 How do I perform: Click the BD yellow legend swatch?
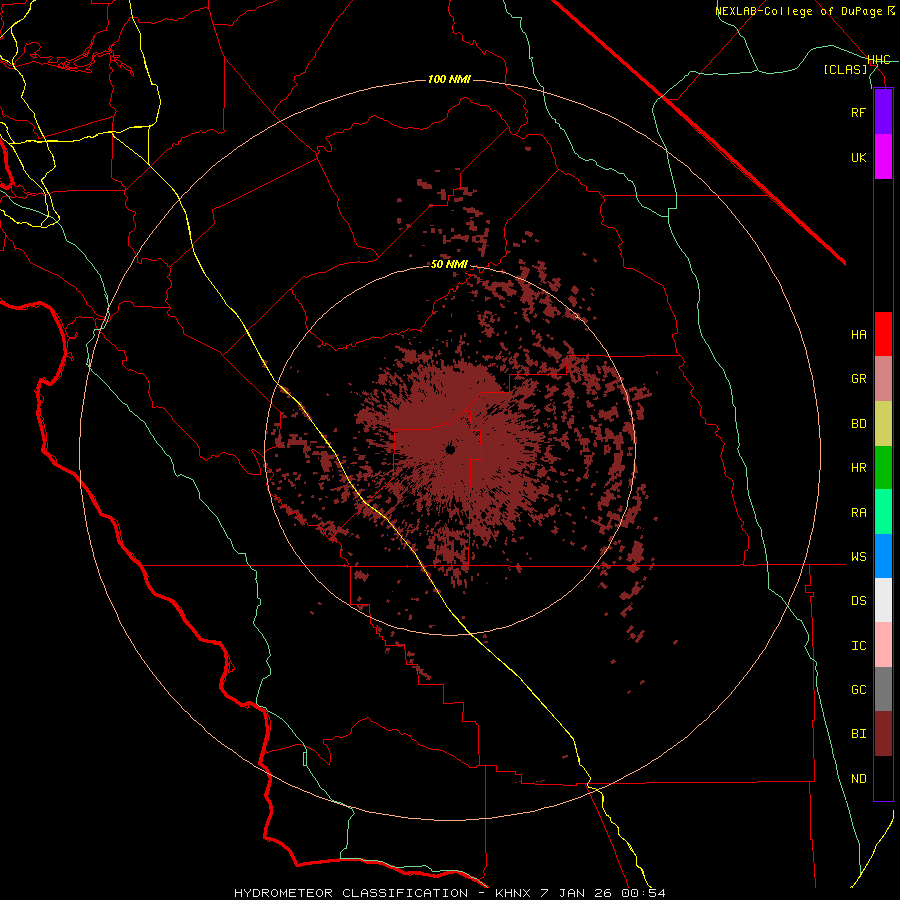coord(883,423)
